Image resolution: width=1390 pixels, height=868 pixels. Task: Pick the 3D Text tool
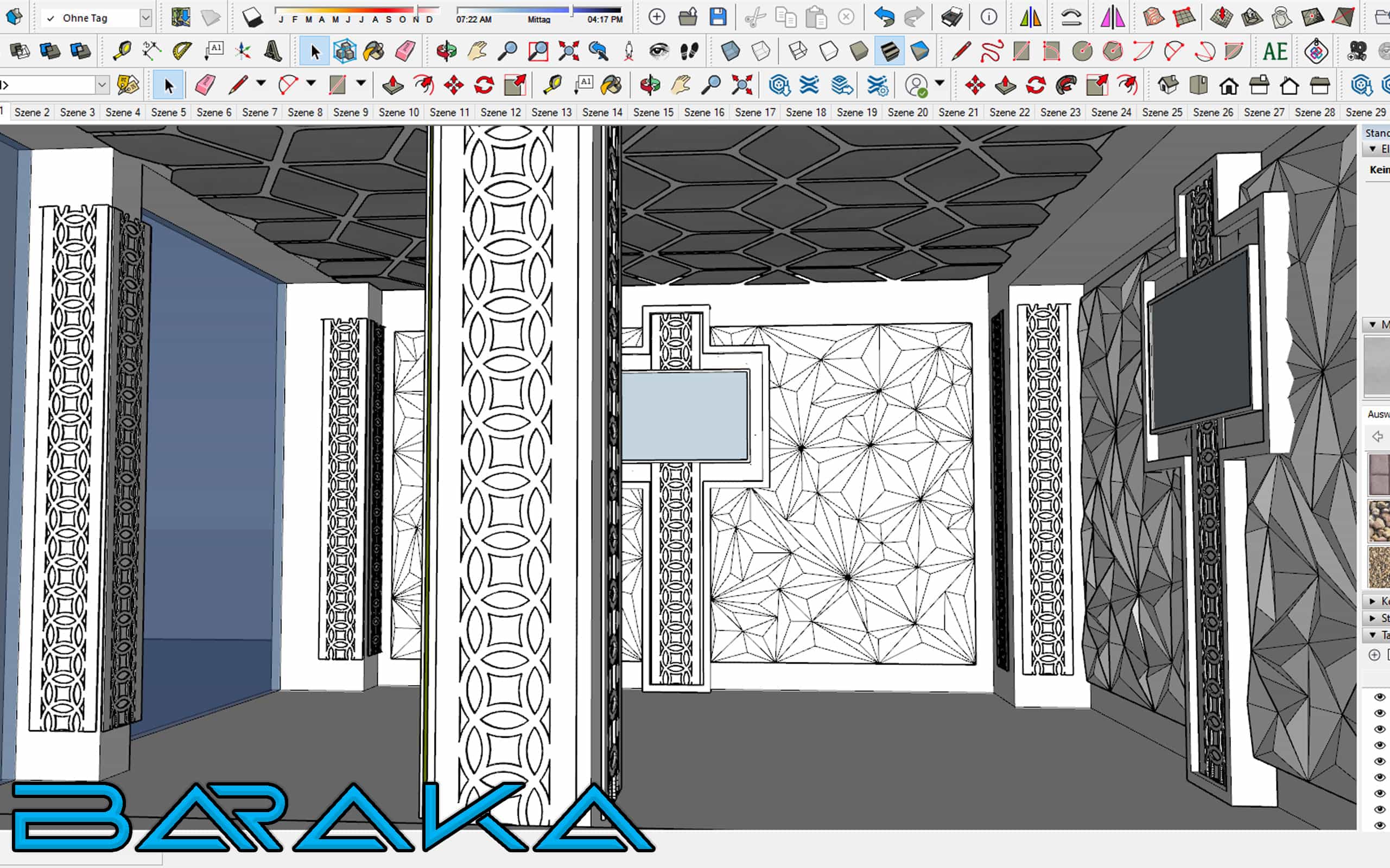(273, 52)
